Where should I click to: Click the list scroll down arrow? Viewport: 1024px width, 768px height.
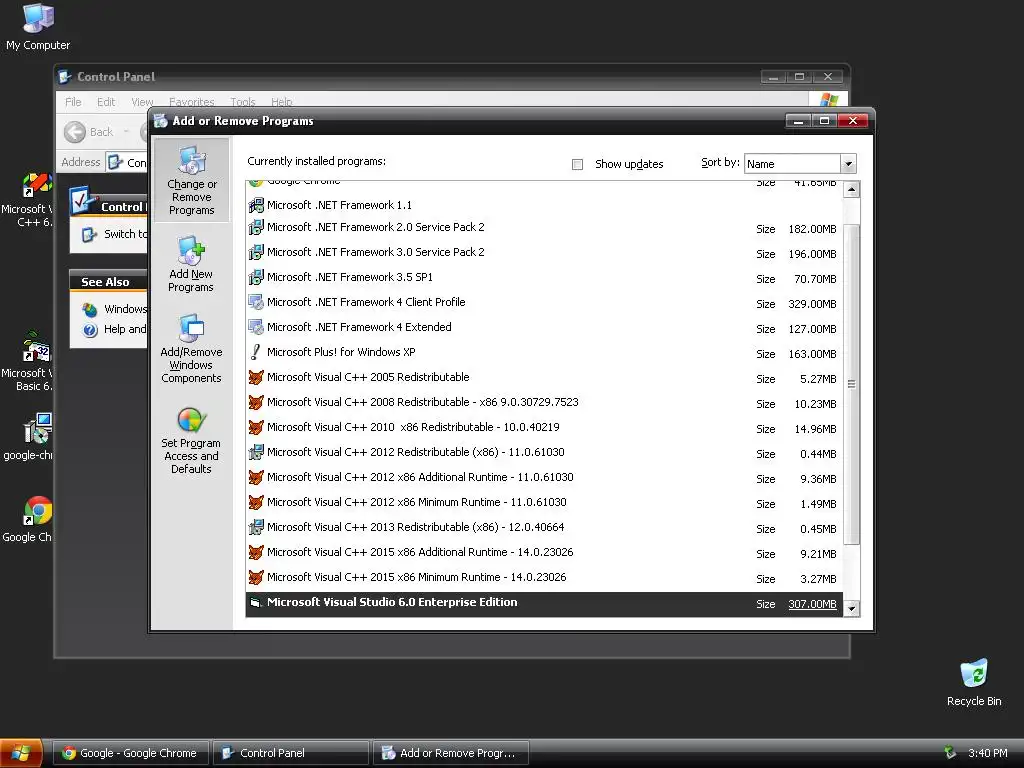[851, 609]
